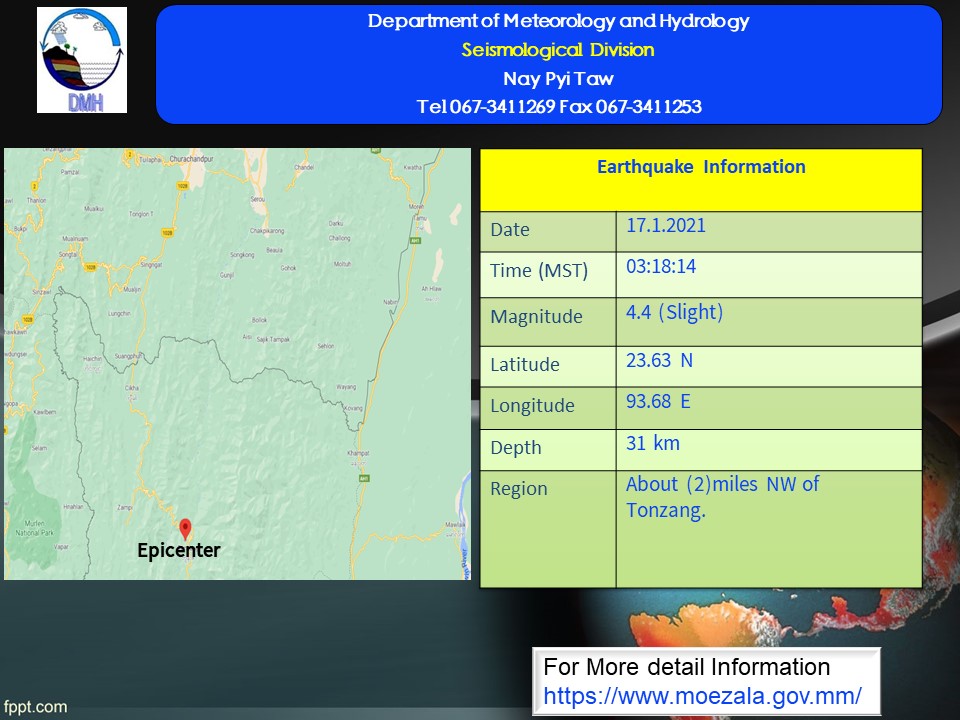Click the "Department of Meteorology and Hydrology" title

coord(558,21)
